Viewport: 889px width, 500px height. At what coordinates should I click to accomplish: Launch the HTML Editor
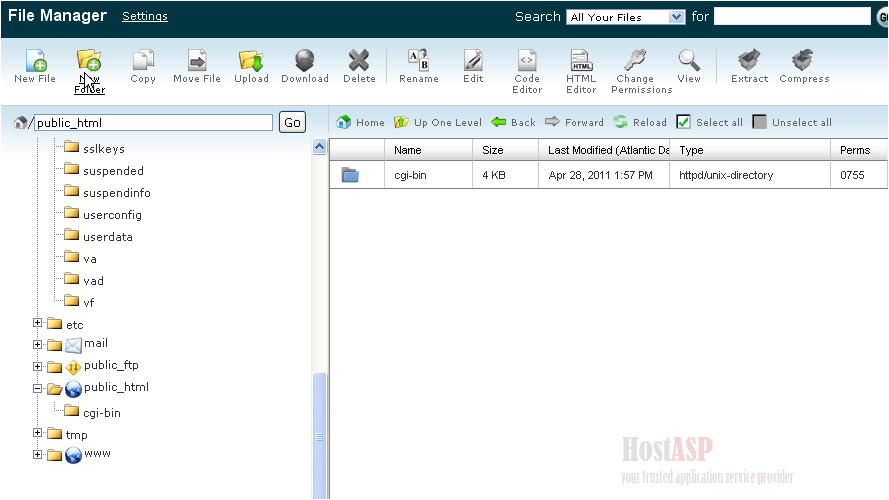point(581,61)
